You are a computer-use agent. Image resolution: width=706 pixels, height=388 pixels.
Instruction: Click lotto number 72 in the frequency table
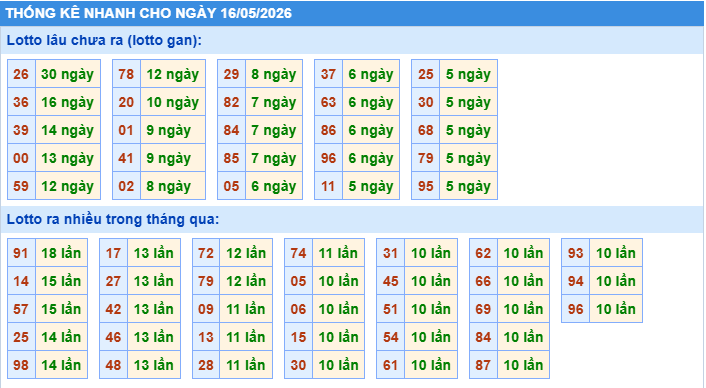pyautogui.click(x=206, y=253)
